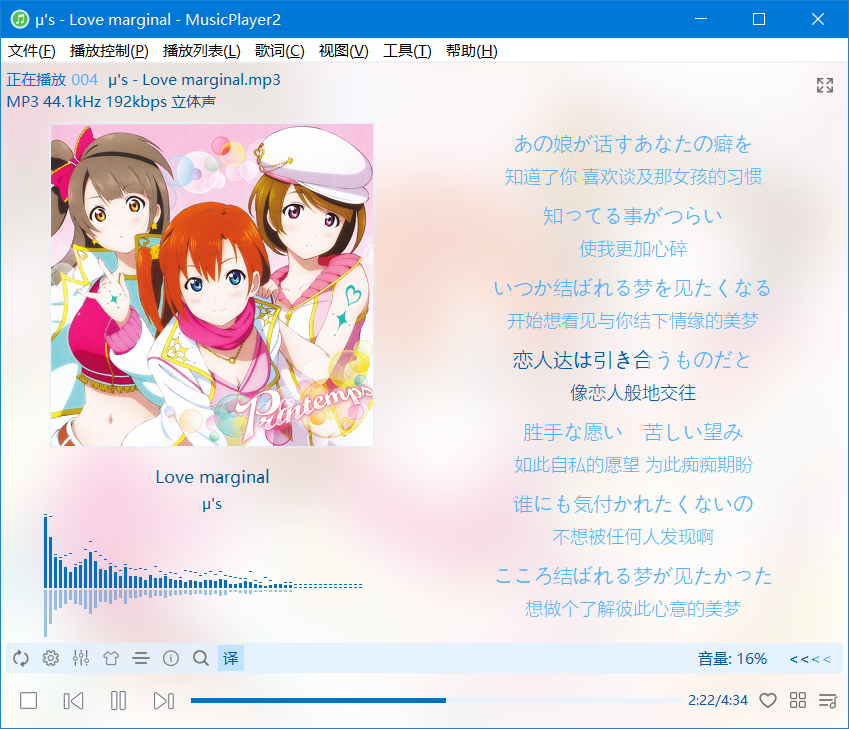Image resolution: width=849 pixels, height=729 pixels.
Task: Click the current lyric 恋人达は引き合うものだと
Action: (x=632, y=360)
